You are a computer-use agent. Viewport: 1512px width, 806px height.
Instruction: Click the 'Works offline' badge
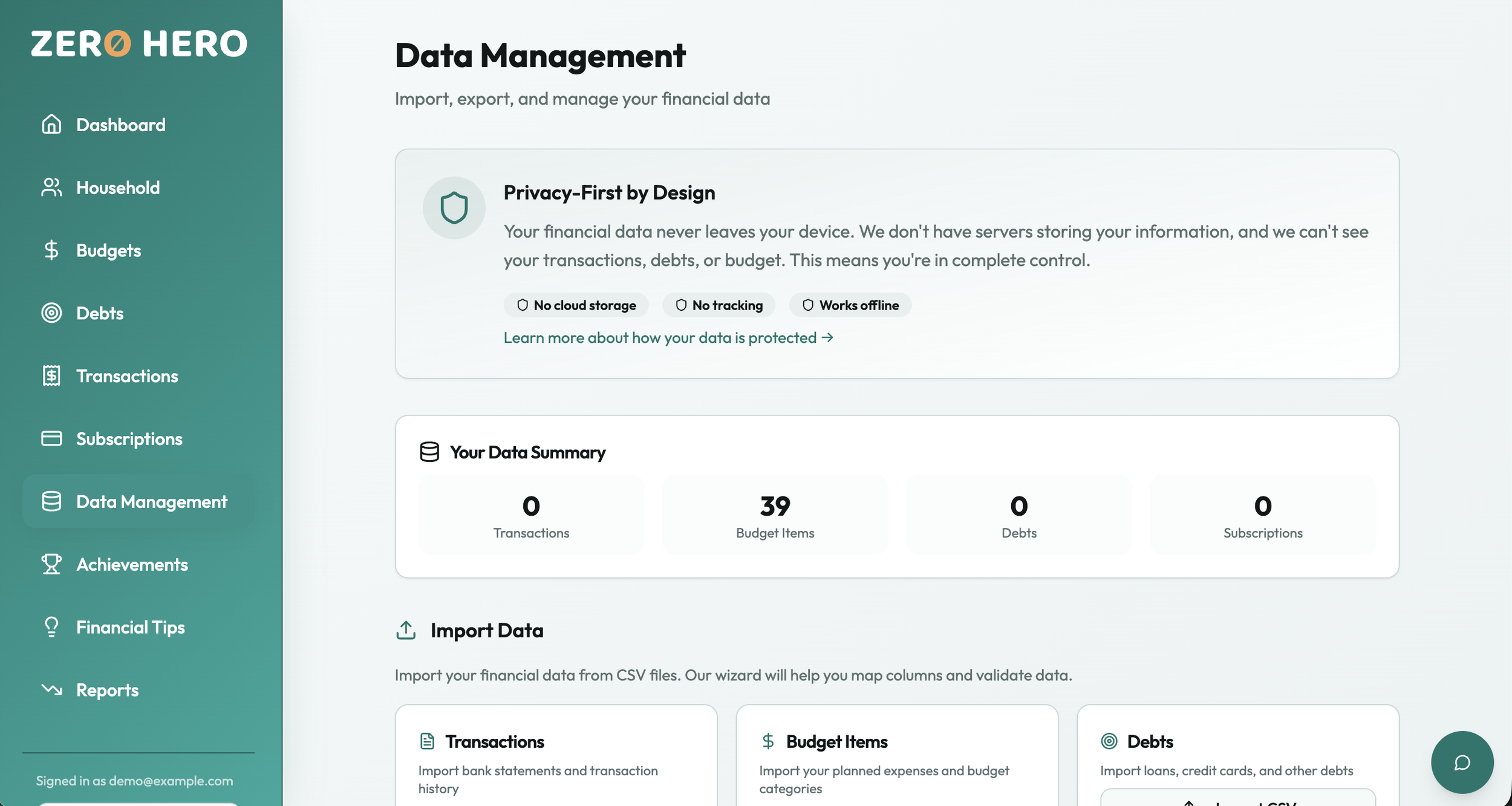click(x=850, y=305)
